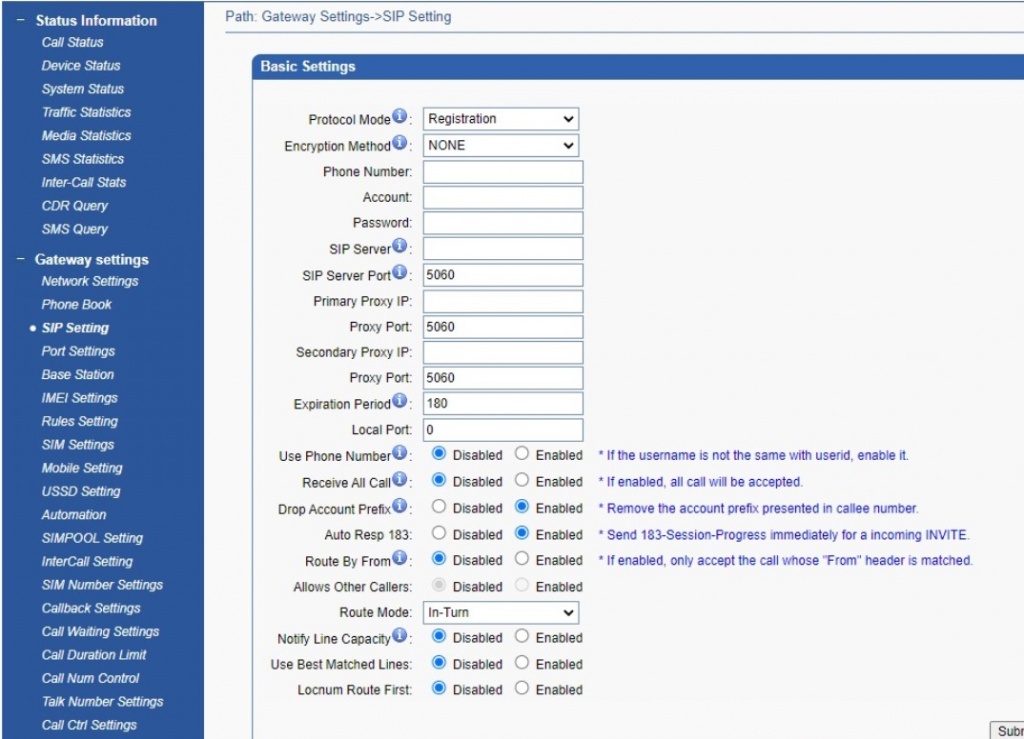Set Auto Resp 183 to Disabled
Image resolution: width=1024 pixels, height=739 pixels.
click(439, 534)
